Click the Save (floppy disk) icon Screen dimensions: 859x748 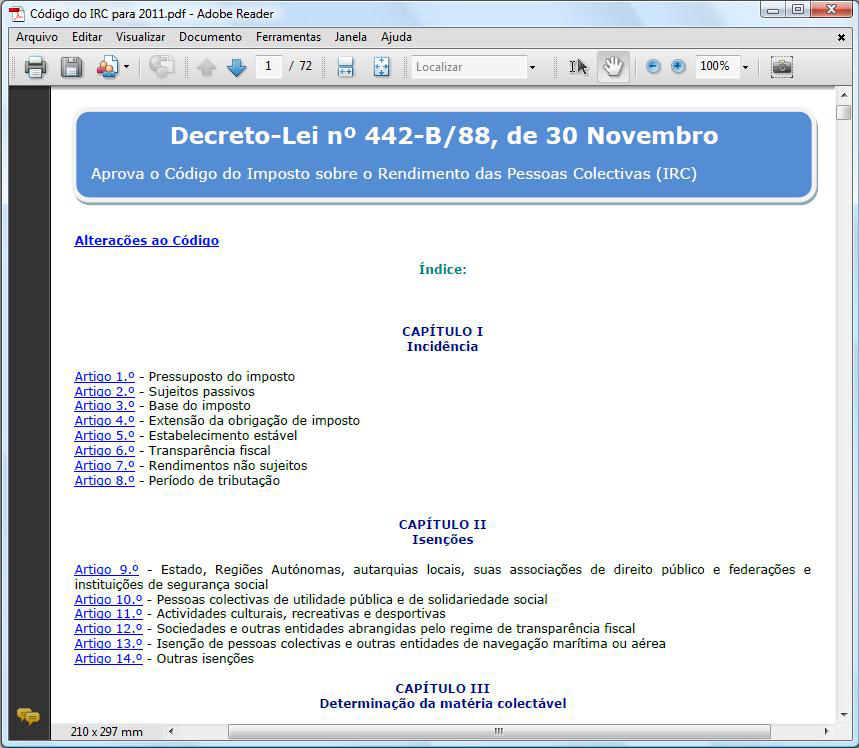(71, 67)
